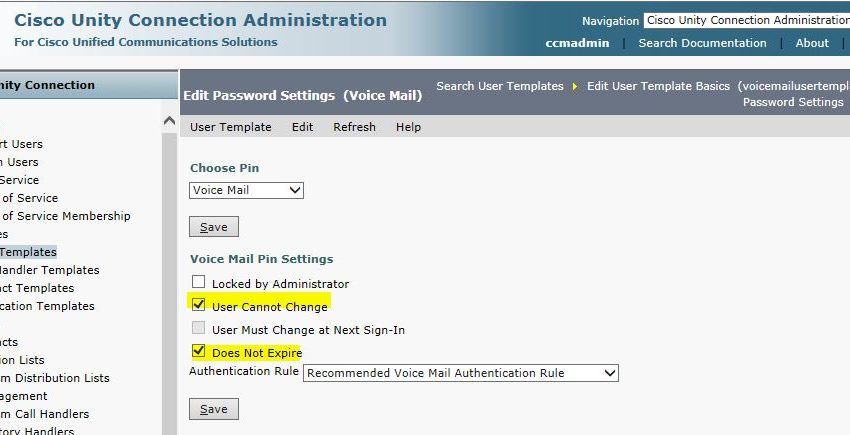Click the About link in header
This screenshot has height=435, width=850.
[812, 43]
